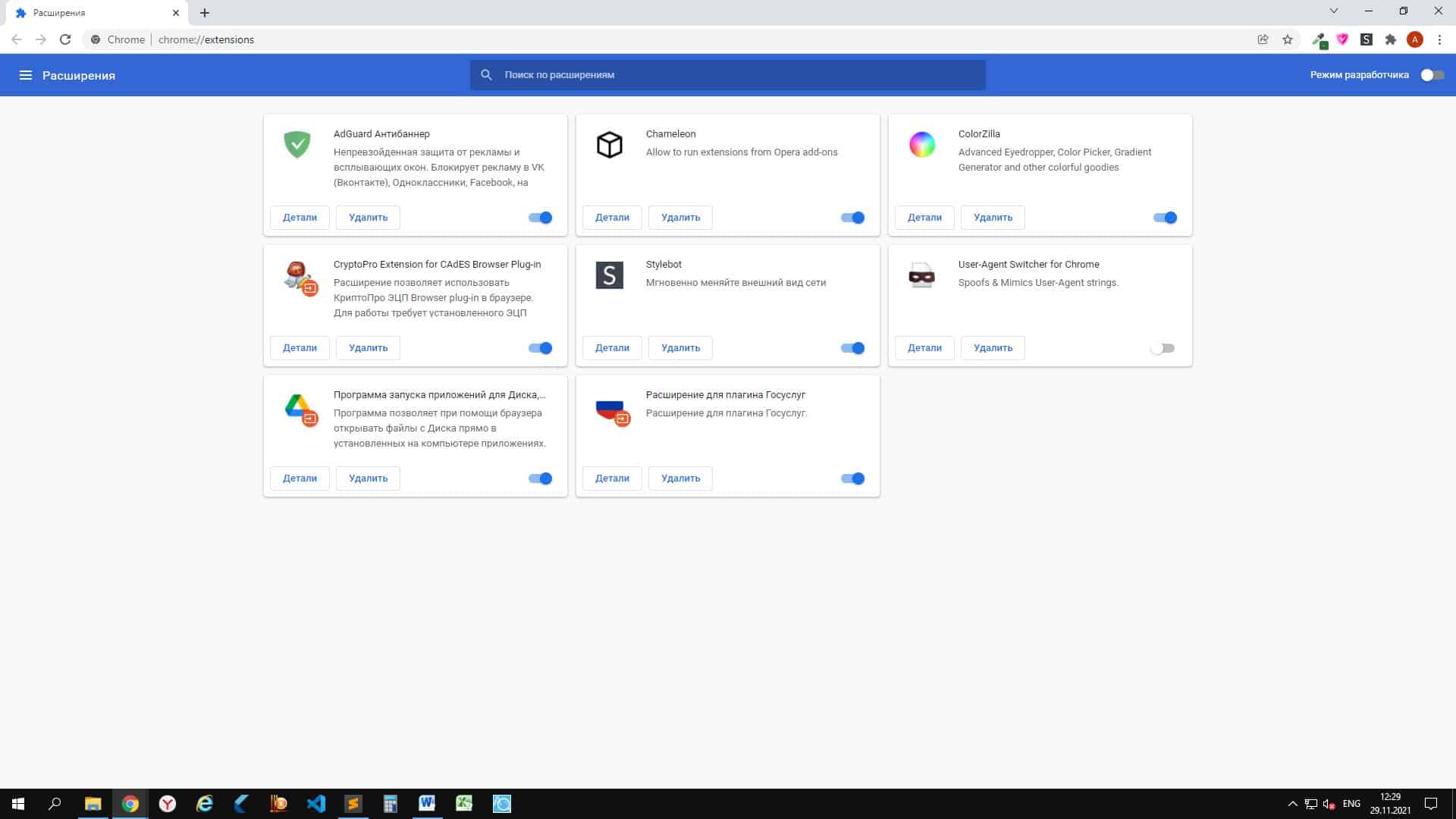Expand the tab search chevron in title bar
The height and width of the screenshot is (819, 1456).
(1333, 11)
